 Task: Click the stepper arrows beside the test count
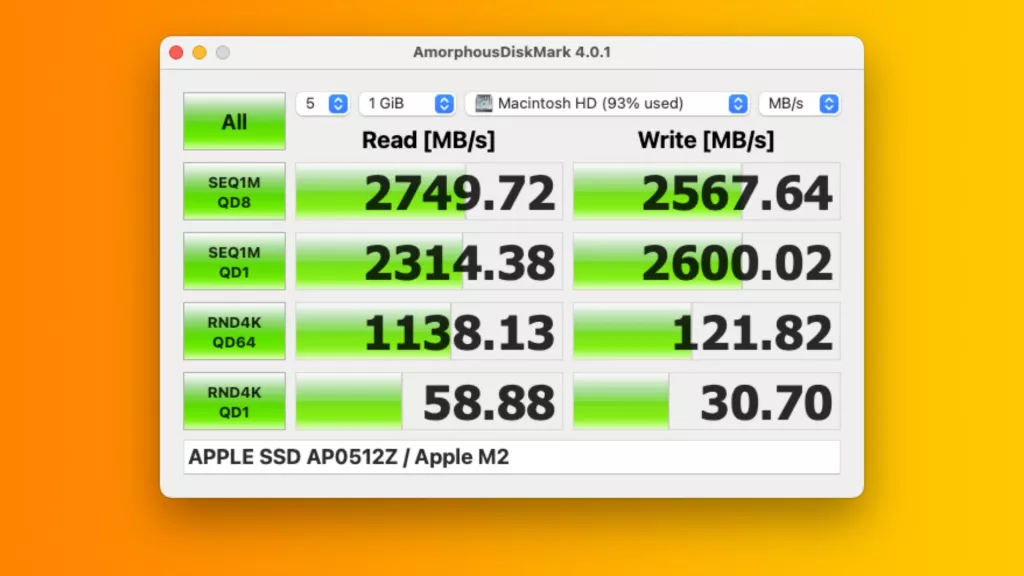pos(338,103)
